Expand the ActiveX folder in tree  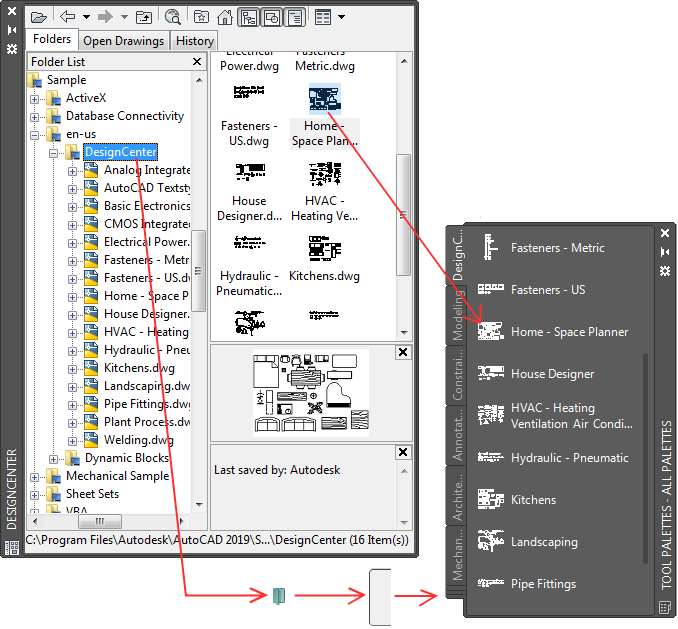[35, 98]
